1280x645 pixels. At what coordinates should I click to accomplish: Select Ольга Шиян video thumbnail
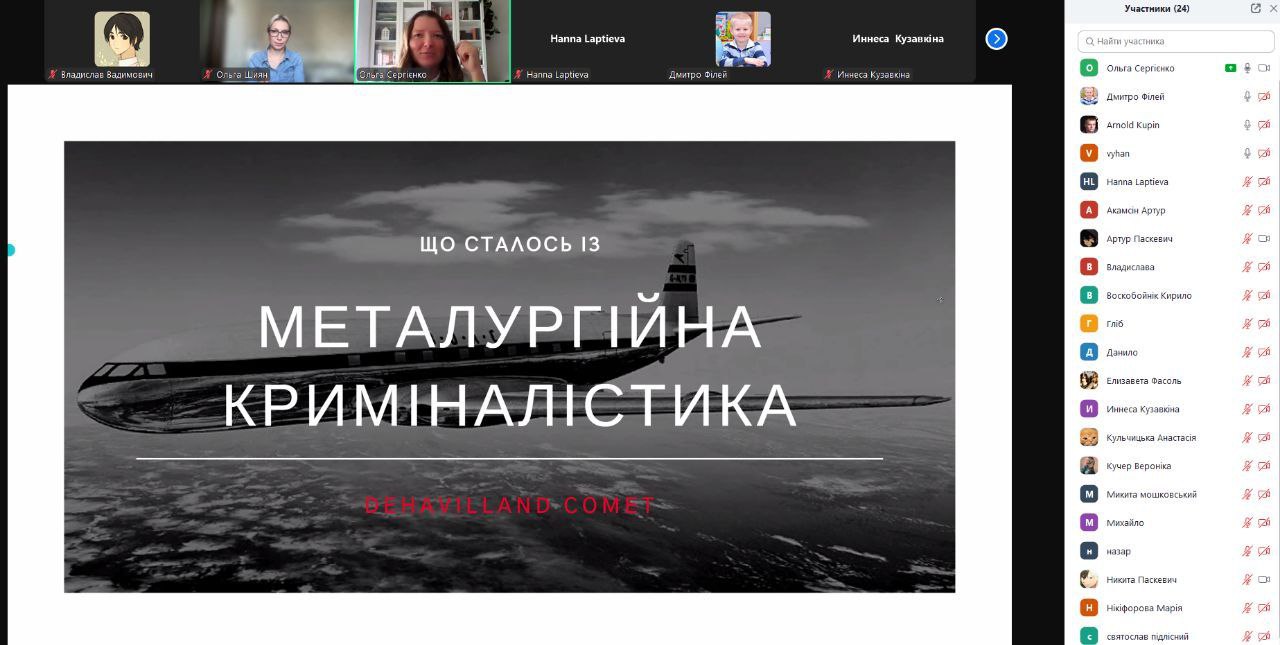(277, 41)
